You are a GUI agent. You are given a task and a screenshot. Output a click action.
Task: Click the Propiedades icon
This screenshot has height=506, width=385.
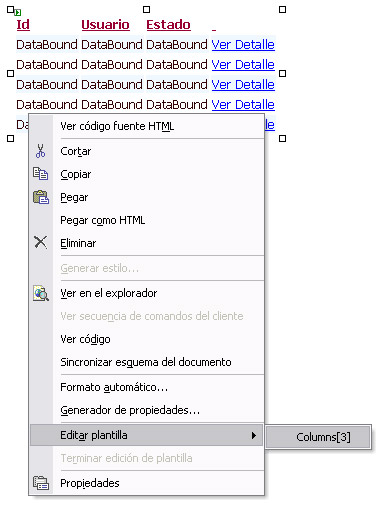[41, 483]
